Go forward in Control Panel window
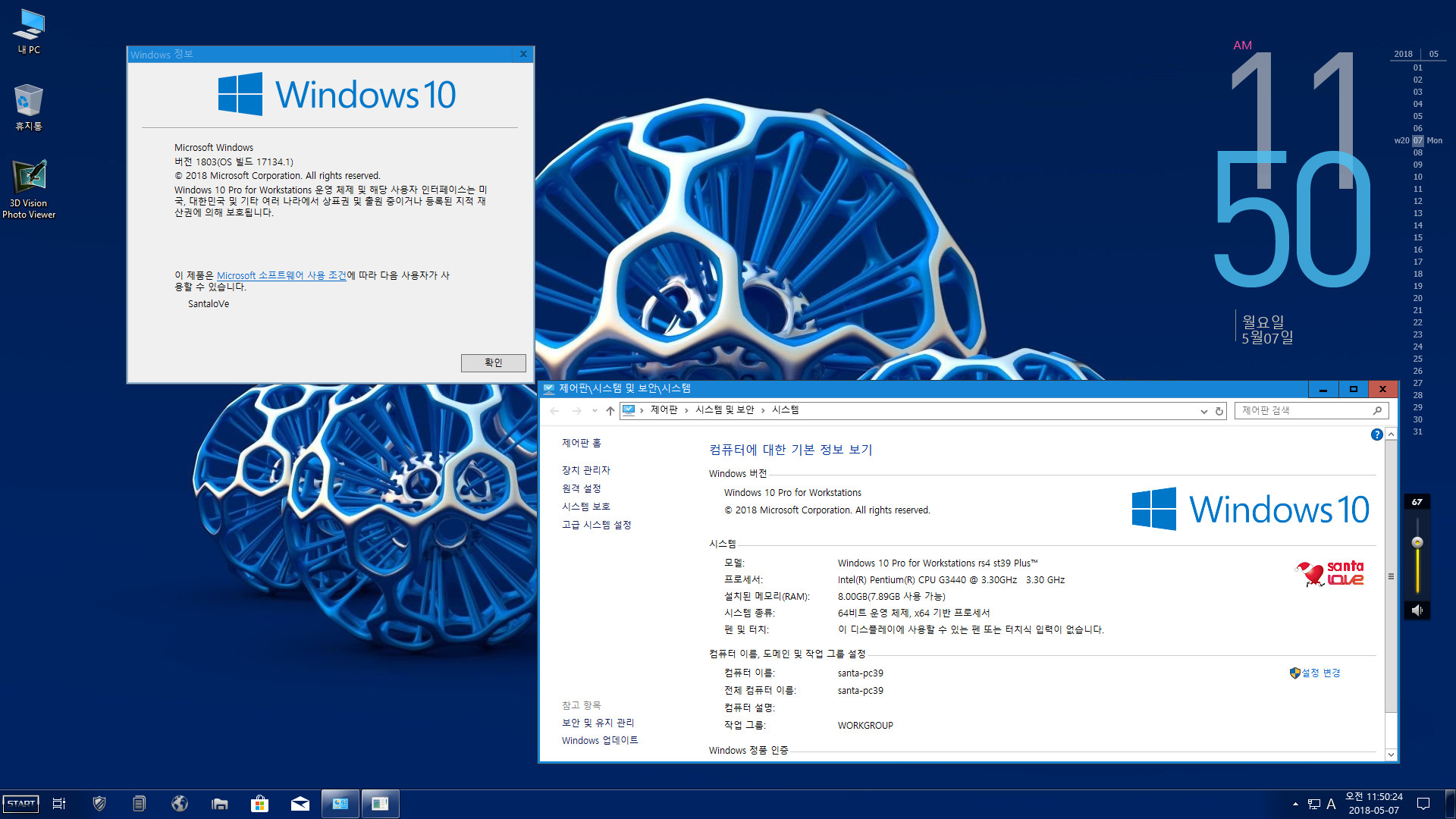 577,411
